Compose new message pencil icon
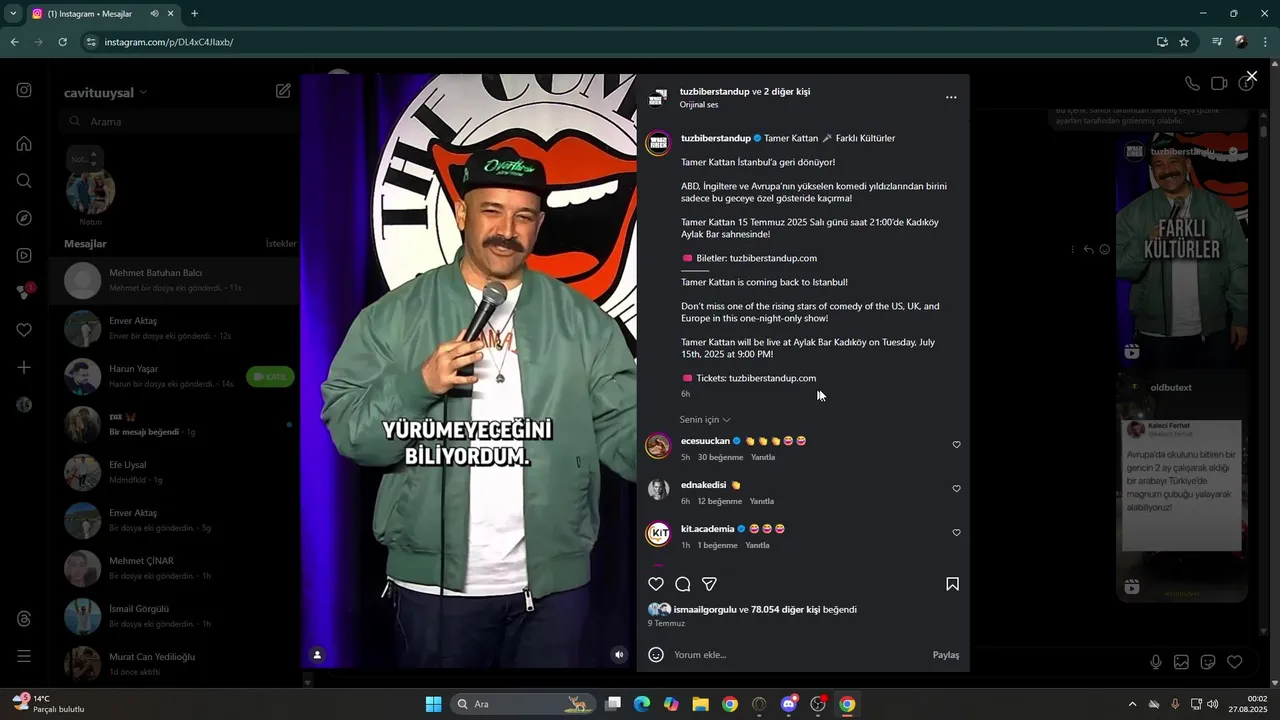This screenshot has width=1280, height=720. pos(284,91)
